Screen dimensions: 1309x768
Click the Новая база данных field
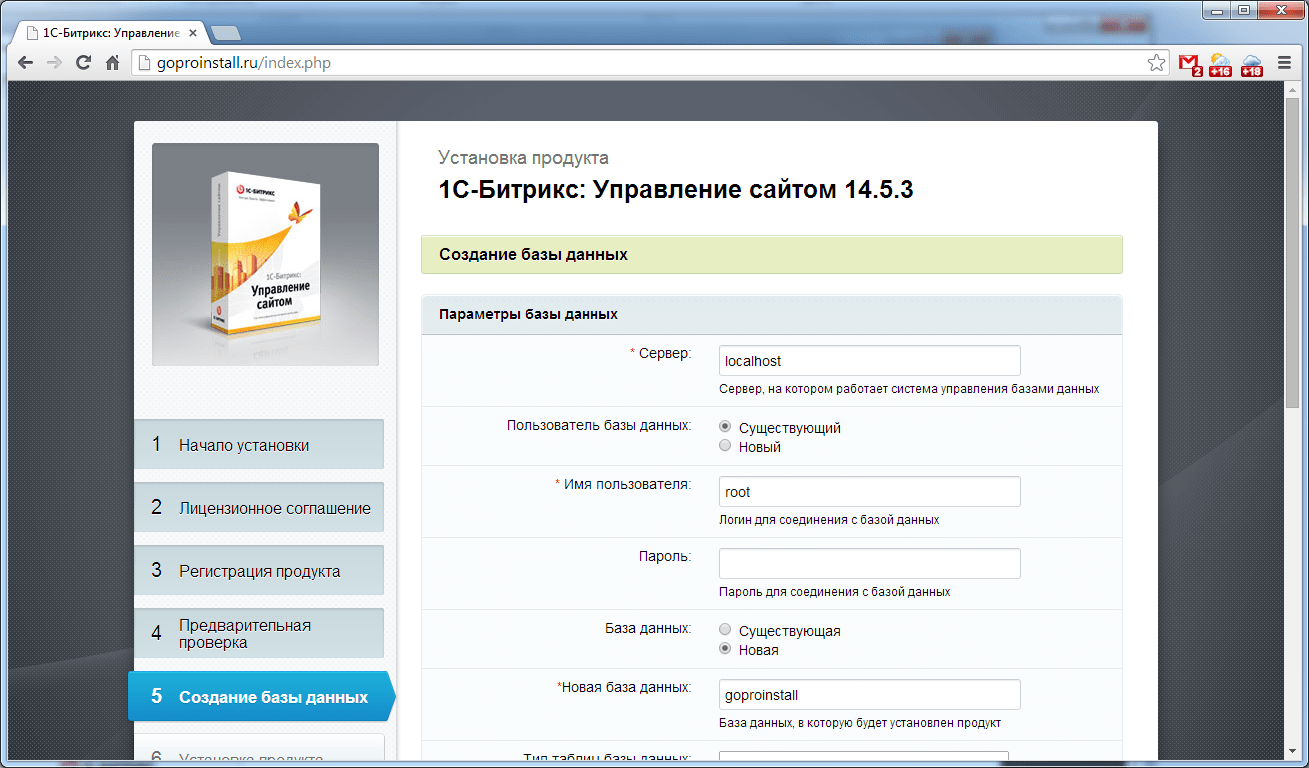(x=869, y=695)
